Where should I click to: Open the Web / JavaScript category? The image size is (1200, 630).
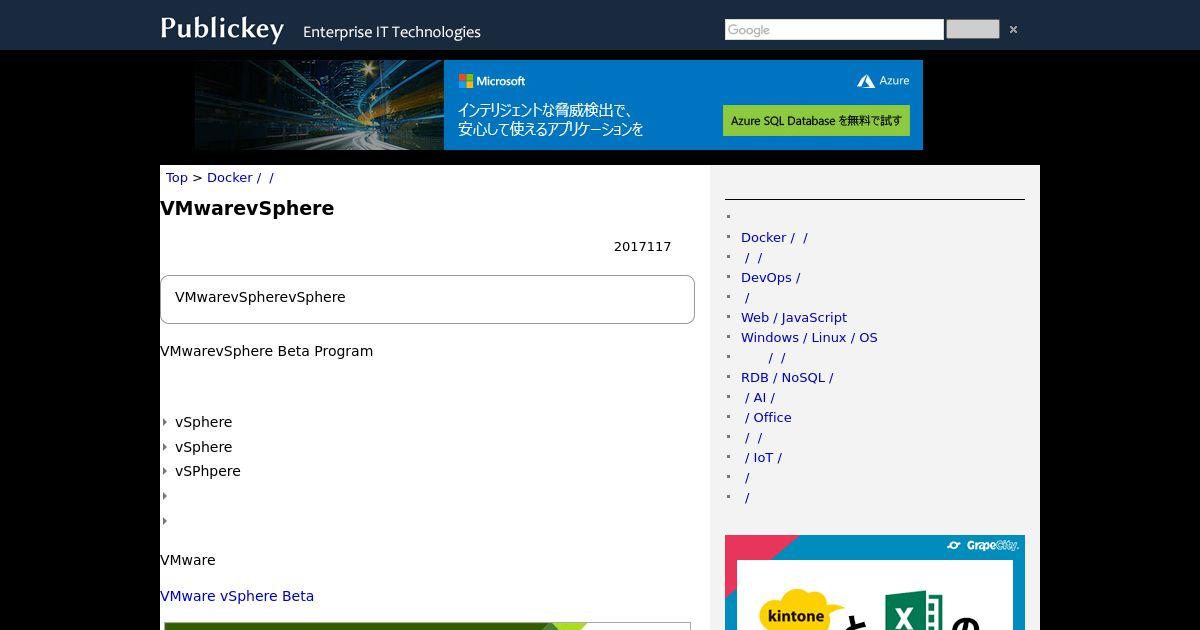[794, 317]
